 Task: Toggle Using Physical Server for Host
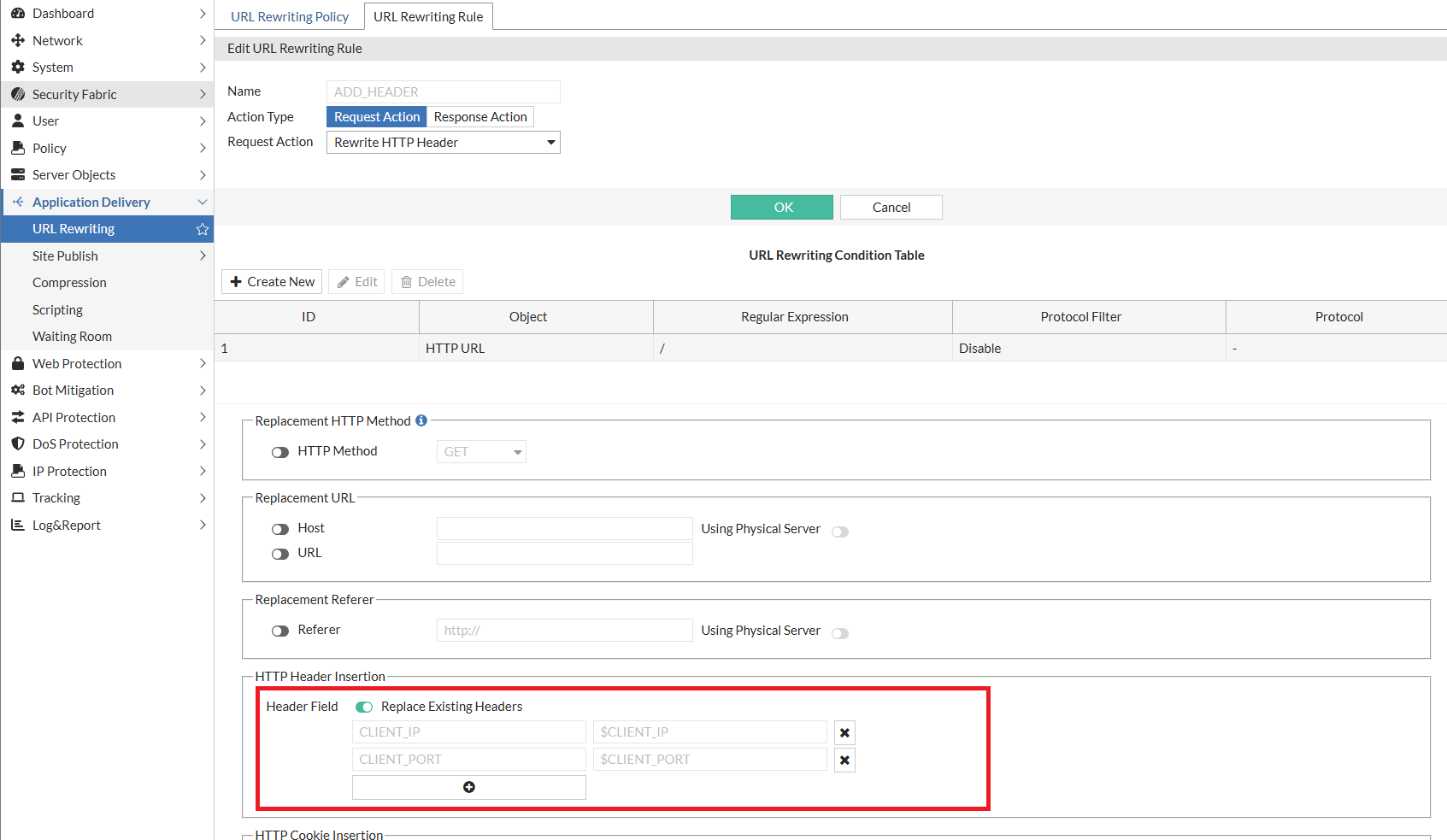(x=840, y=532)
